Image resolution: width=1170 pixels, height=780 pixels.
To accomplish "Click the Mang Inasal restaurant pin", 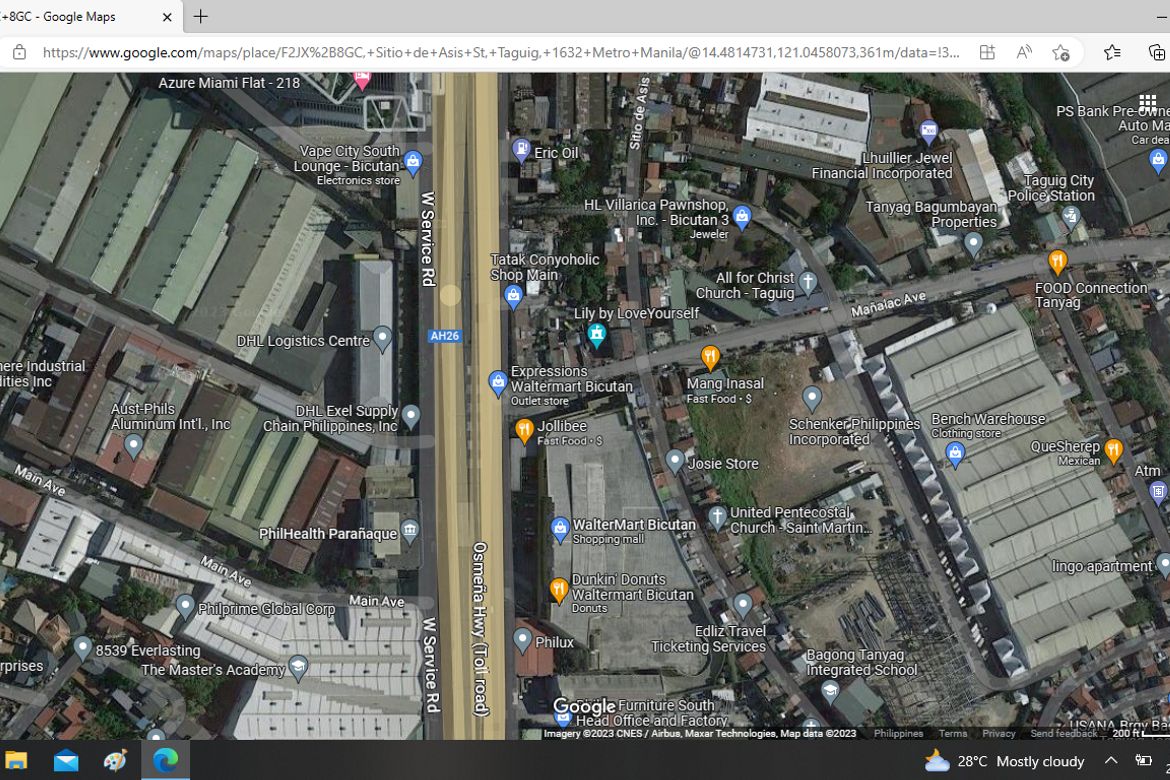I will pos(710,357).
